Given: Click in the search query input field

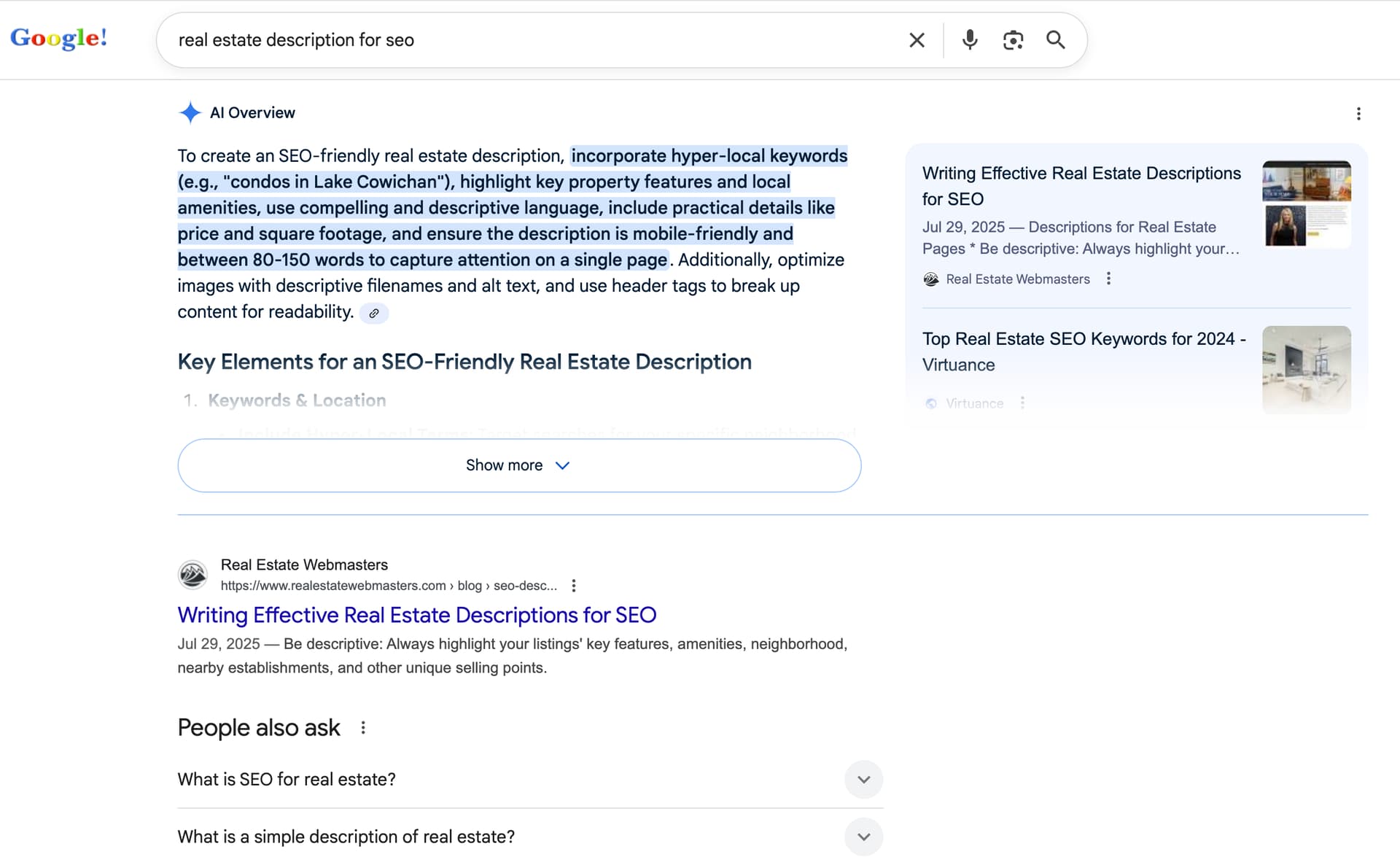Looking at the screenshot, I should point(510,40).
